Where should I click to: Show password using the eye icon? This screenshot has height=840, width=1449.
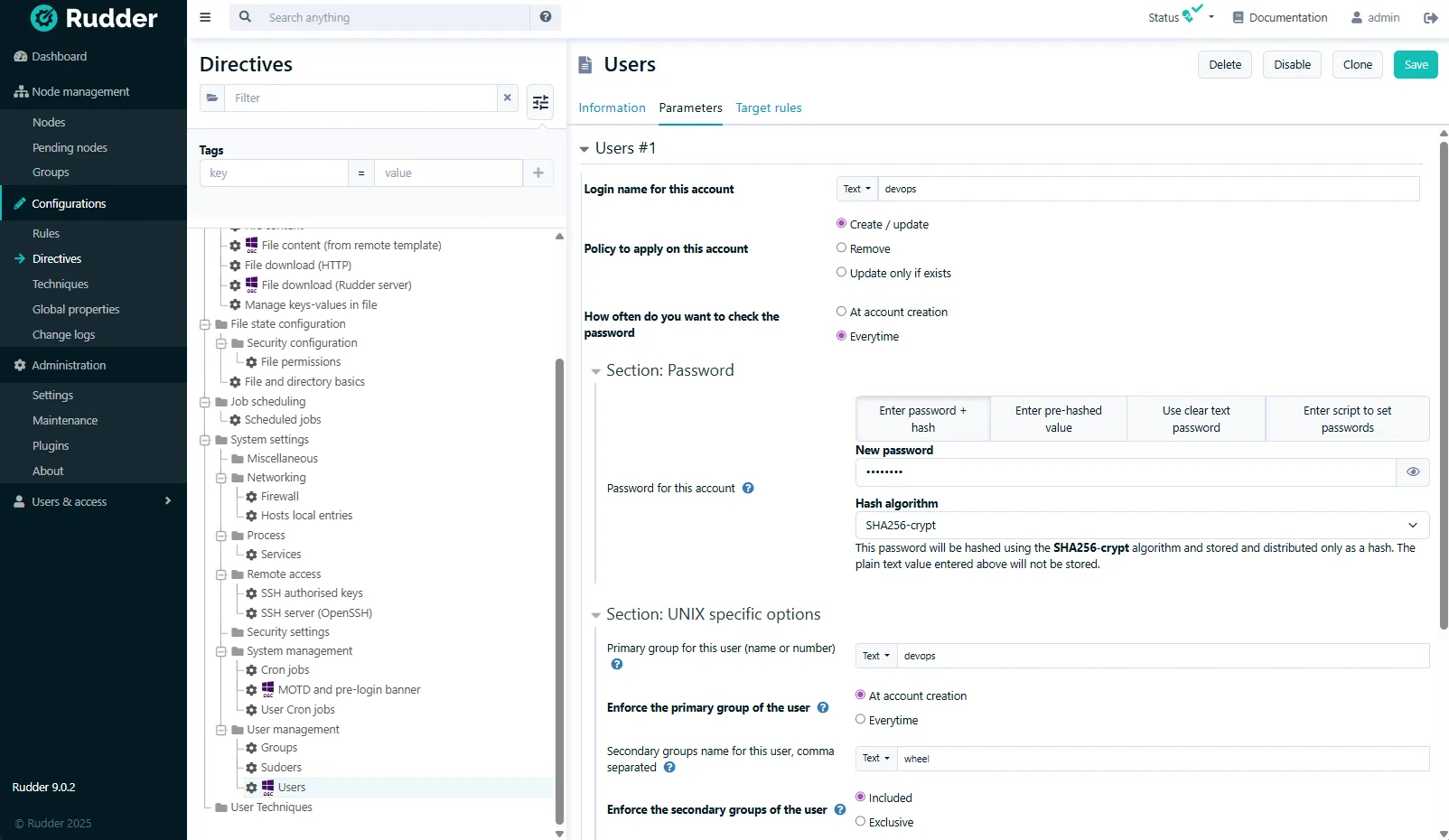(x=1413, y=472)
